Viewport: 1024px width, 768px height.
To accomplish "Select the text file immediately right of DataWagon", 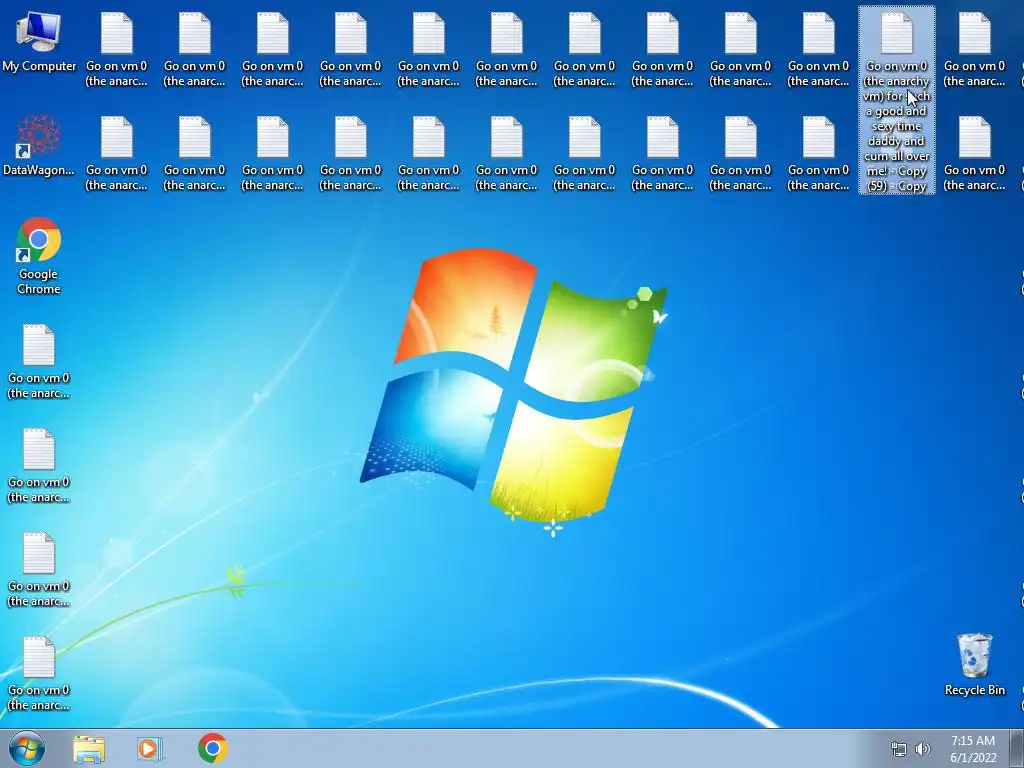I will [x=117, y=153].
